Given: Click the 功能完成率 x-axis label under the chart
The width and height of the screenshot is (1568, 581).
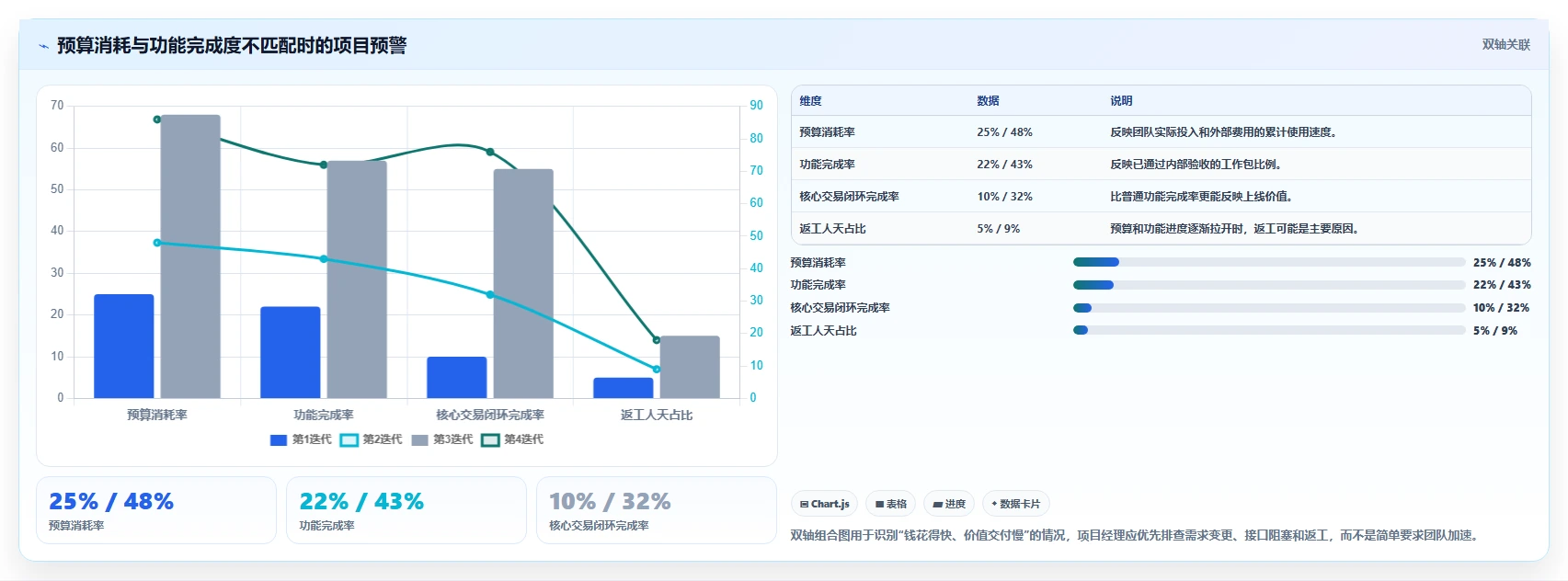Looking at the screenshot, I should (324, 416).
